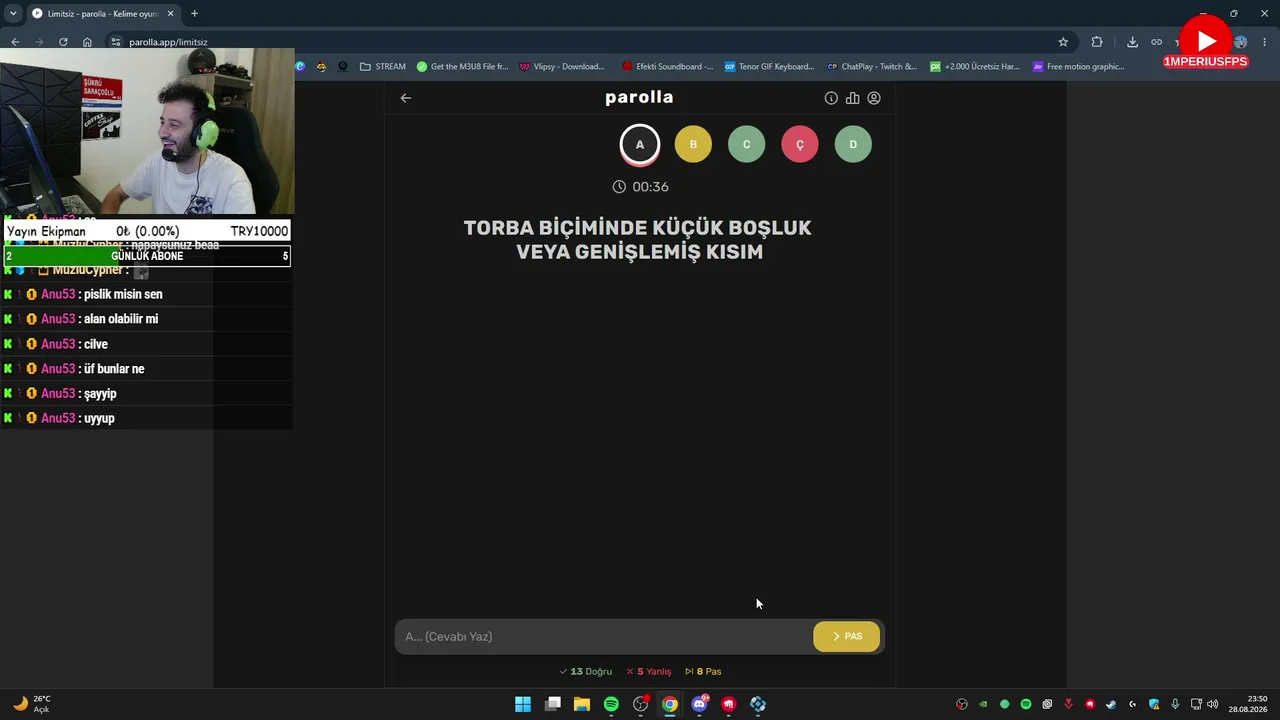Click the volume speaker tray icon

[1213, 704]
